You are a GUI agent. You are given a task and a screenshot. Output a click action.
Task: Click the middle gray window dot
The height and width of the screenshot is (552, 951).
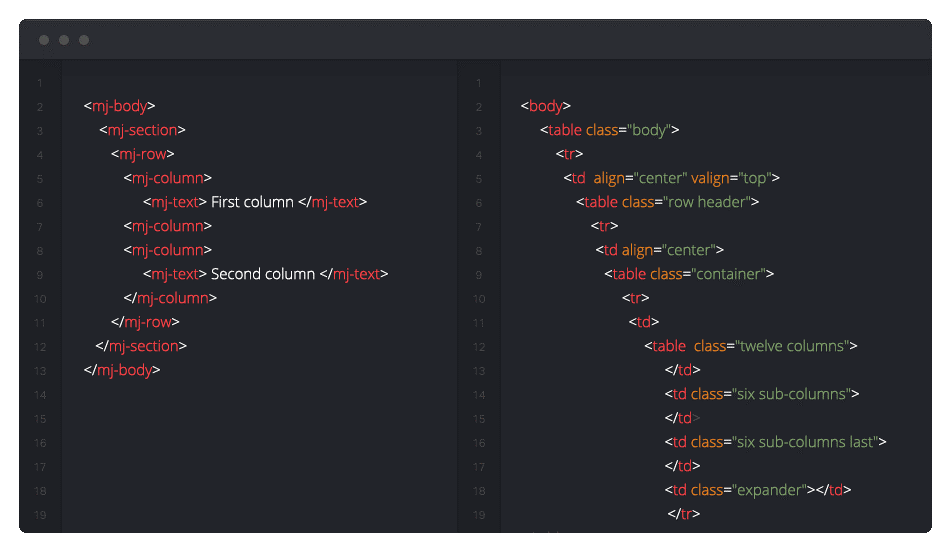click(x=64, y=40)
